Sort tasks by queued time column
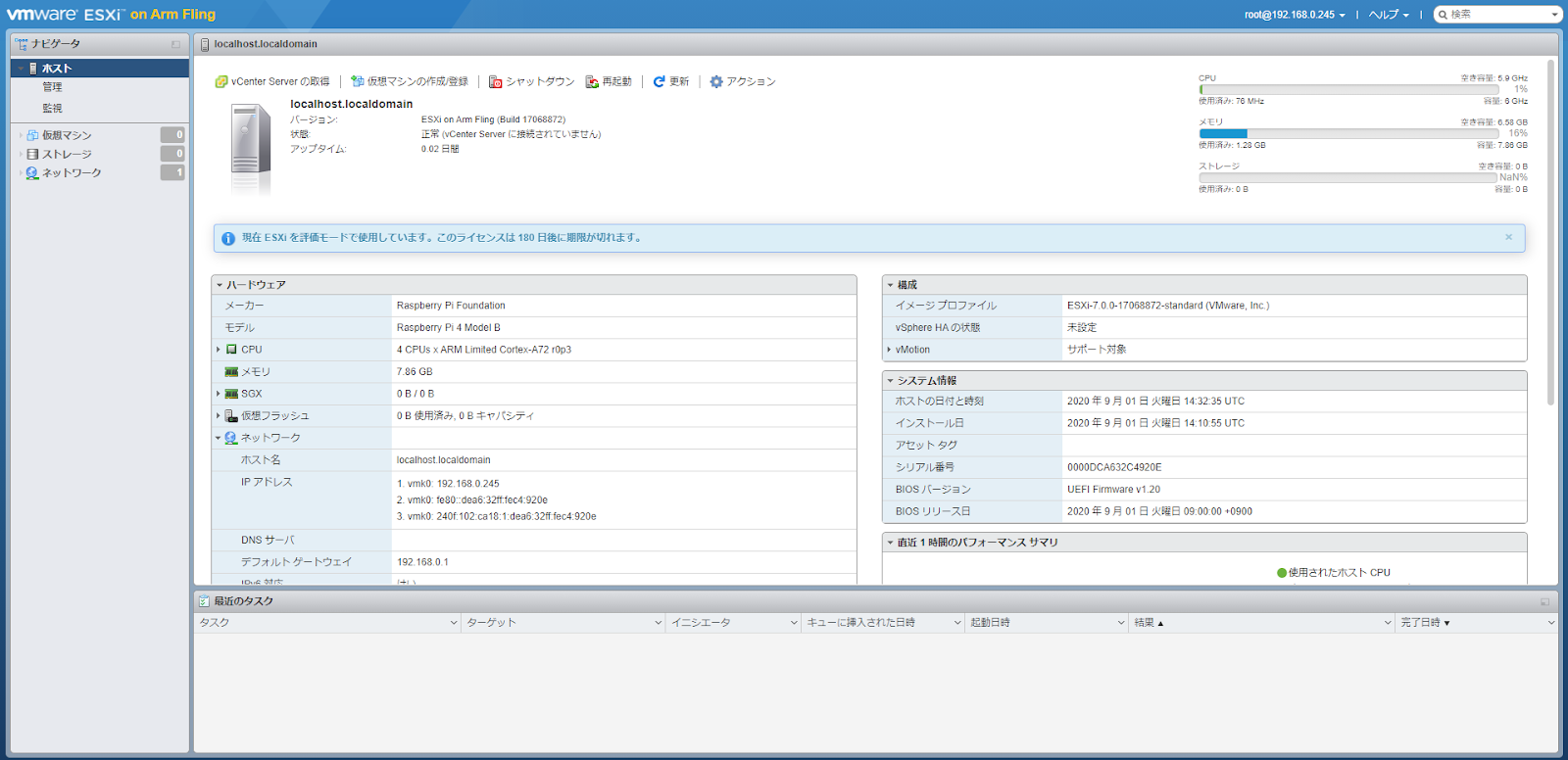Image resolution: width=1568 pixels, height=760 pixels. pyautogui.click(x=883, y=623)
